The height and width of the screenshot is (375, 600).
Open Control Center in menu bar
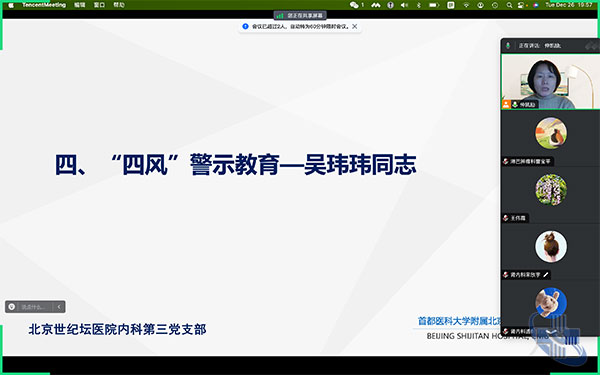(x=521, y=5)
